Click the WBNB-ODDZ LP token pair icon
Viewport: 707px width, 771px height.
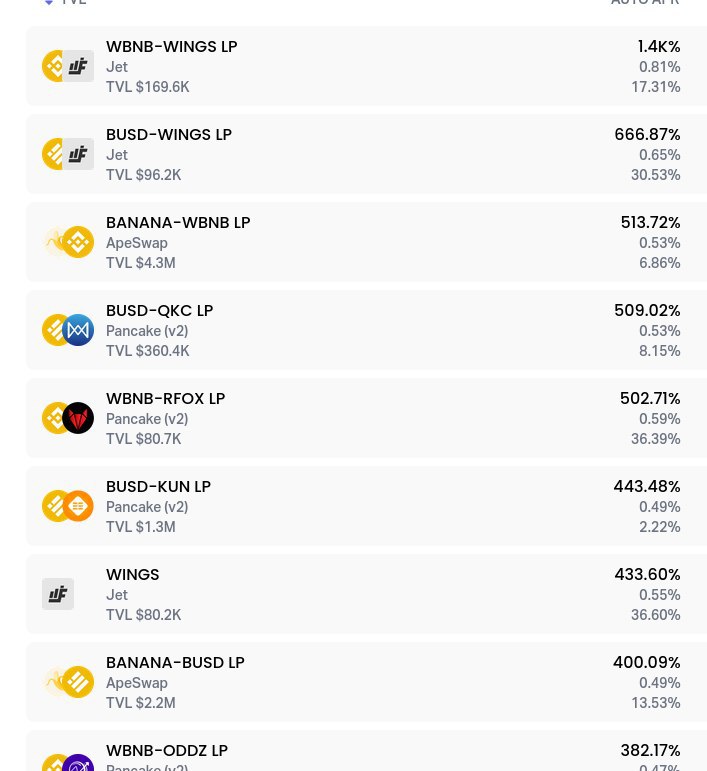tap(68, 763)
